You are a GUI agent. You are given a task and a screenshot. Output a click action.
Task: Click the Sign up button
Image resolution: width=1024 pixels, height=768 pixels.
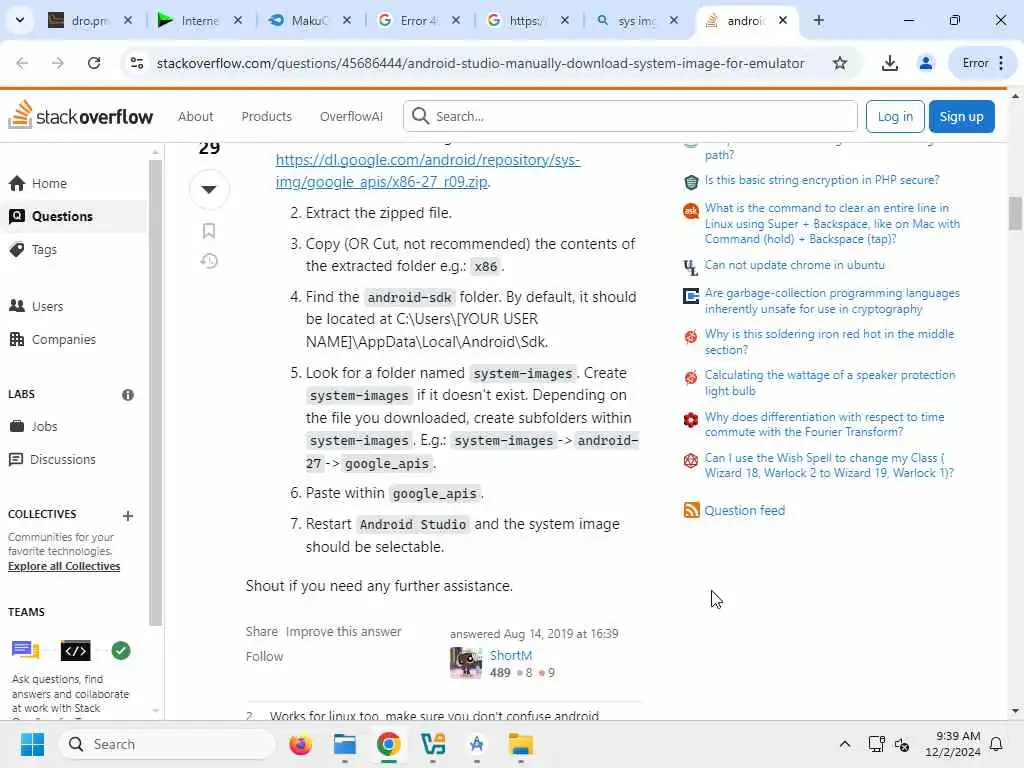[x=961, y=116]
